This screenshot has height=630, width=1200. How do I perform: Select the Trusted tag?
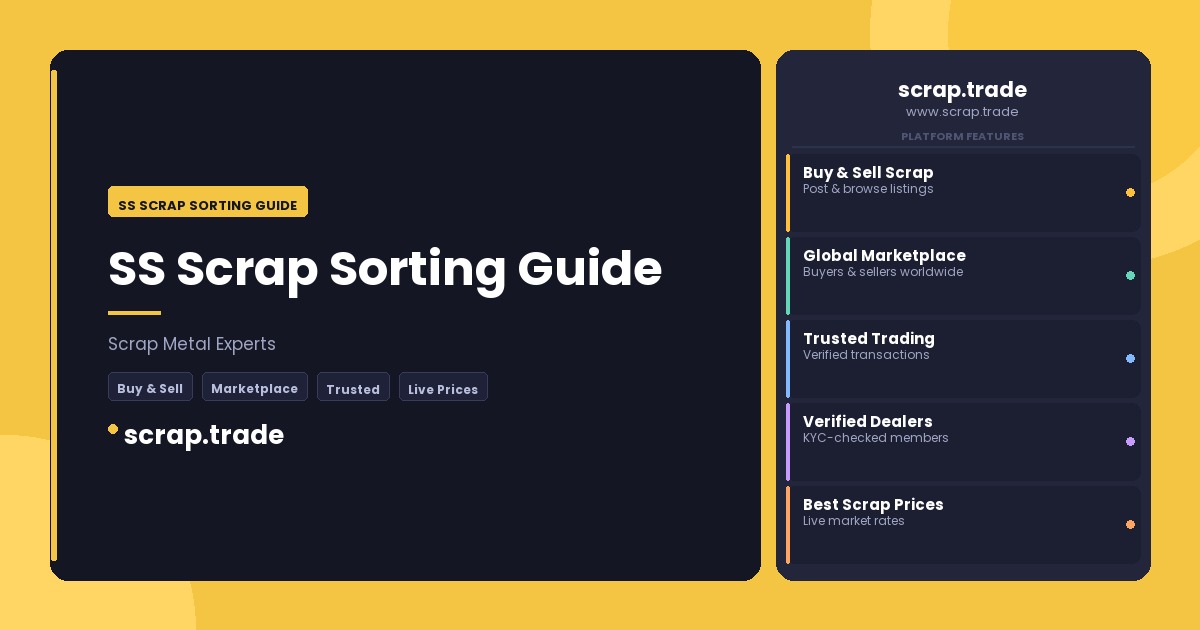pos(353,387)
